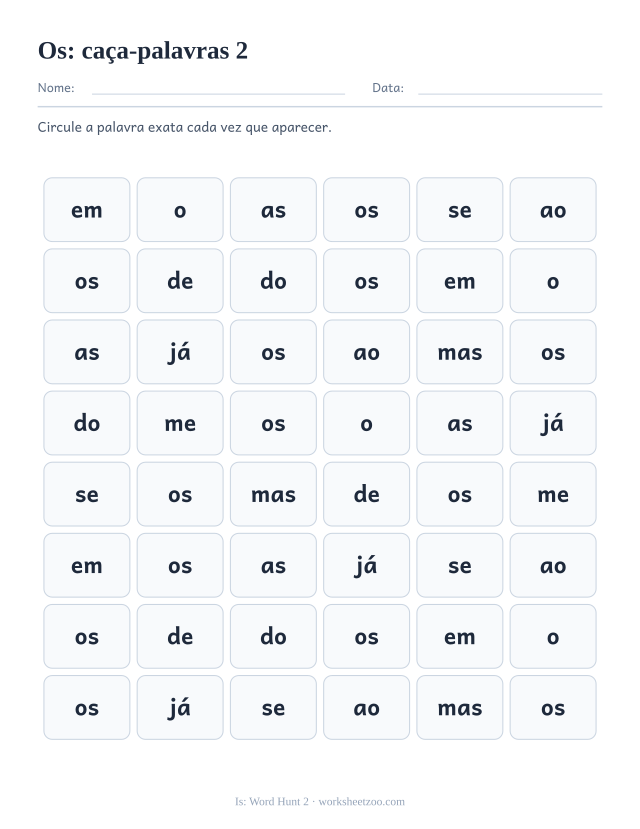The width and height of the screenshot is (640, 829).
Task: Click the 'do' tile in row seven
Action: coord(273,637)
